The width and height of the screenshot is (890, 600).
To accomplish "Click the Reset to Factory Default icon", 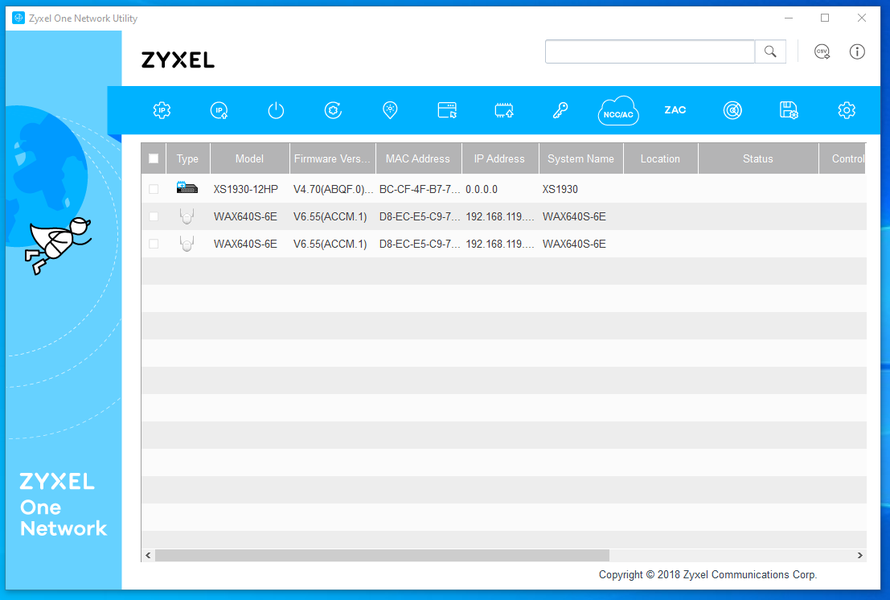I will pos(333,110).
